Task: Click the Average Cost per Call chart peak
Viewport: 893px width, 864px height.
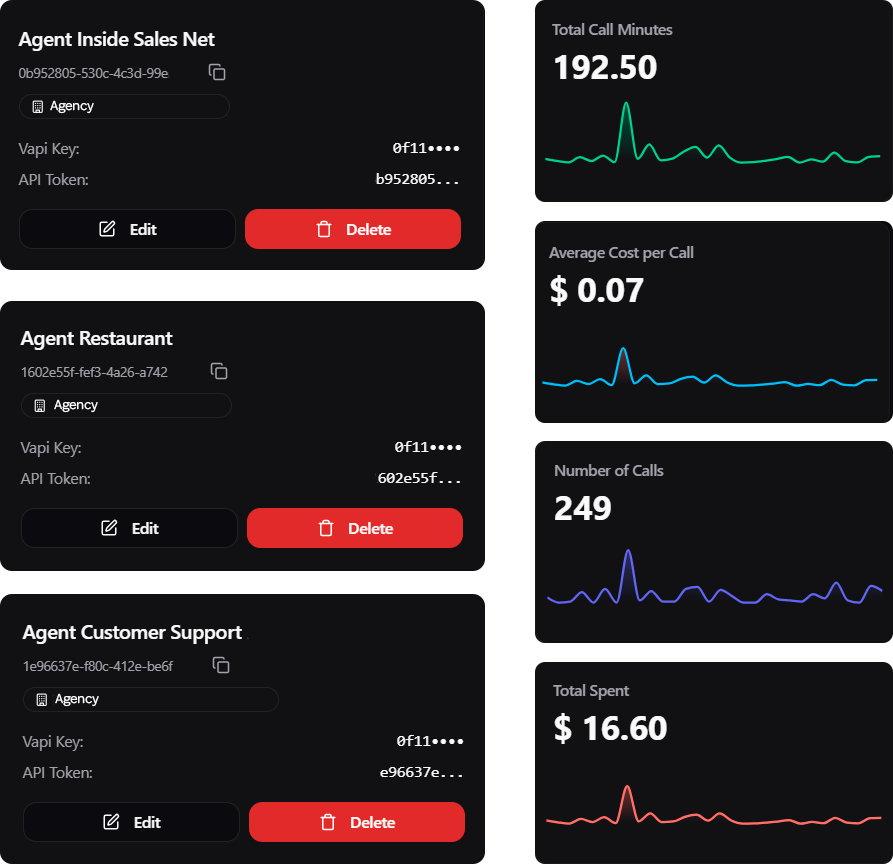Action: (x=623, y=350)
